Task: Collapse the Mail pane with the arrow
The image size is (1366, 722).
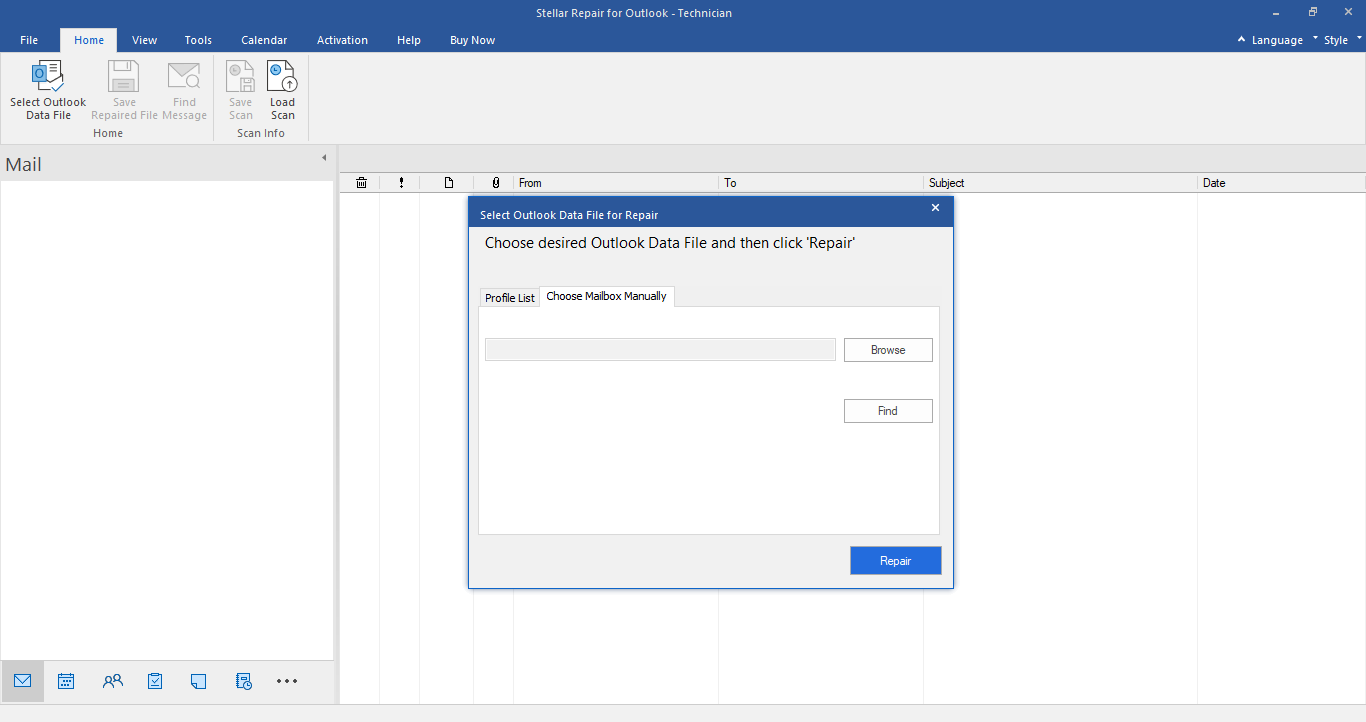Action: pos(324,158)
